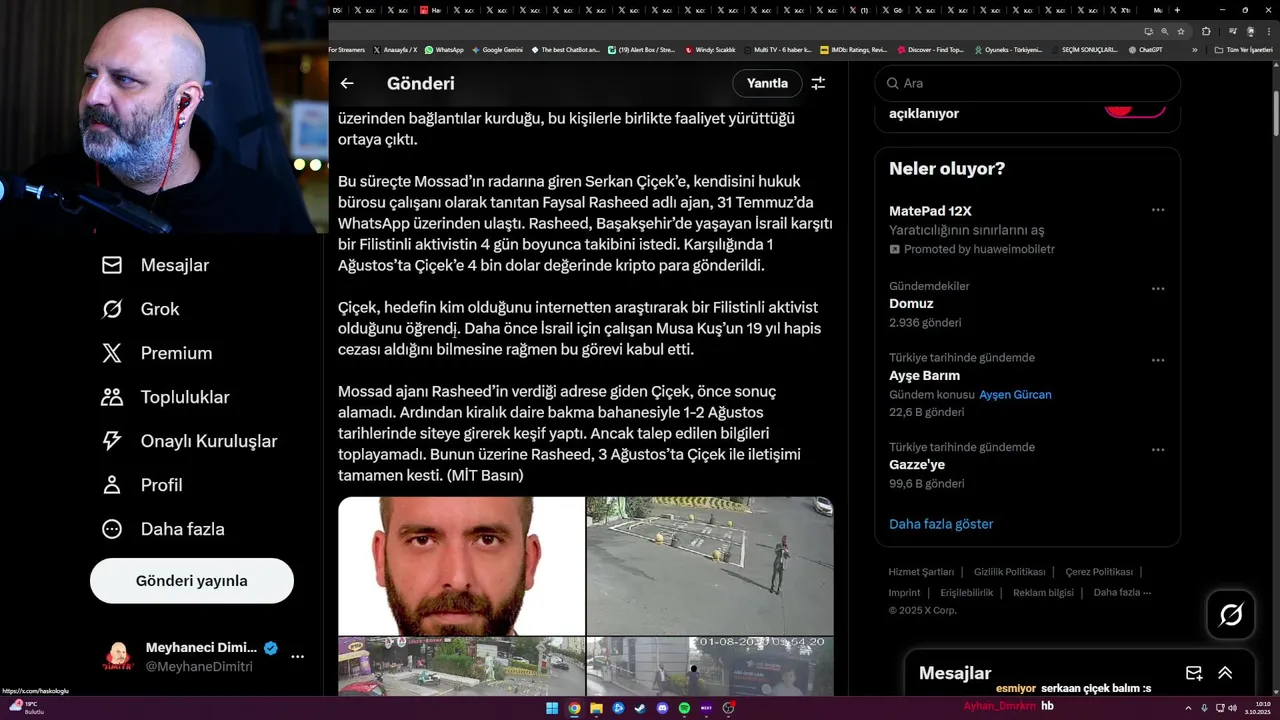
Task: Expand the Mesajlar drawer with double chevron
Action: 1225,673
